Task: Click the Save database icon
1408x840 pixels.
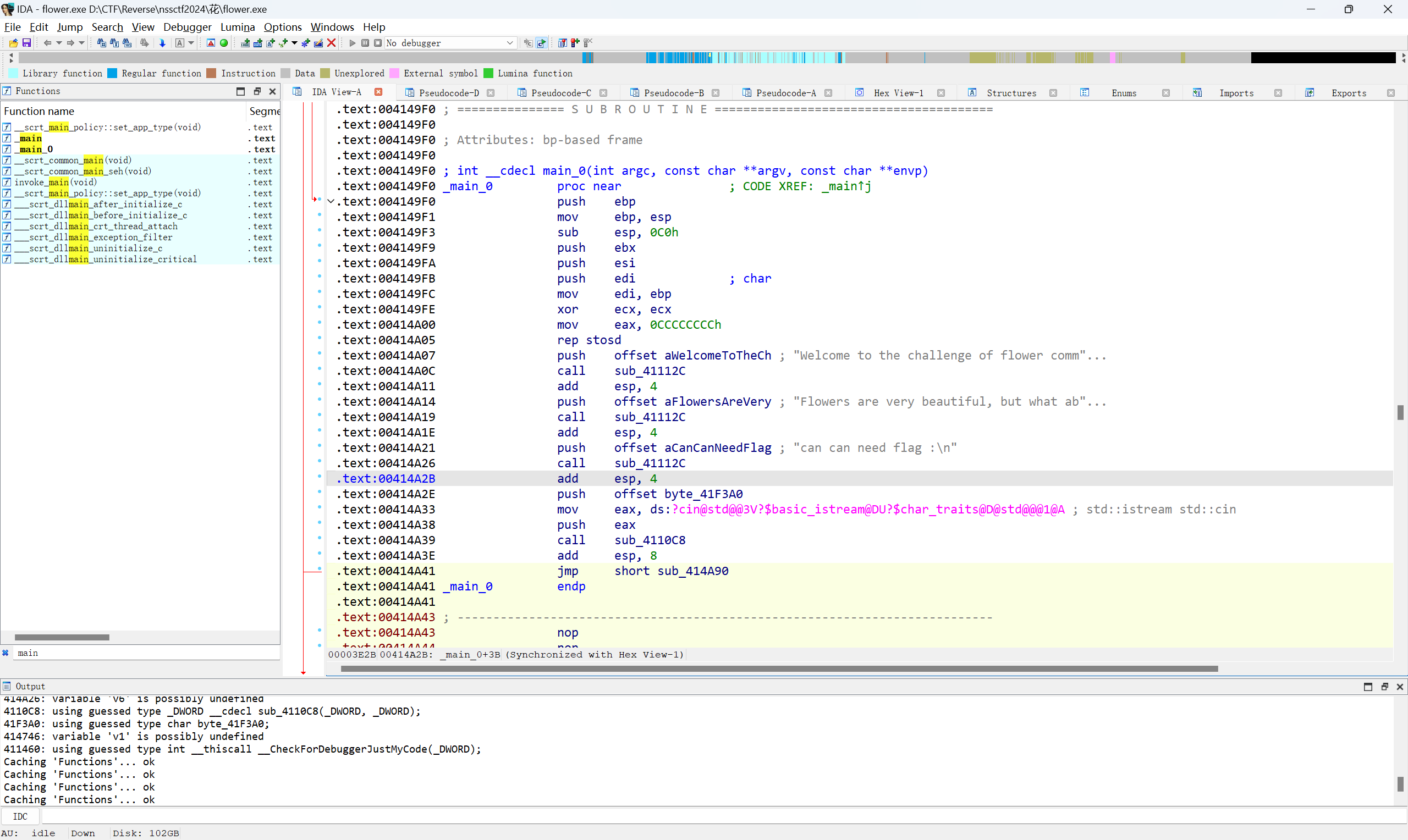Action: [26, 43]
